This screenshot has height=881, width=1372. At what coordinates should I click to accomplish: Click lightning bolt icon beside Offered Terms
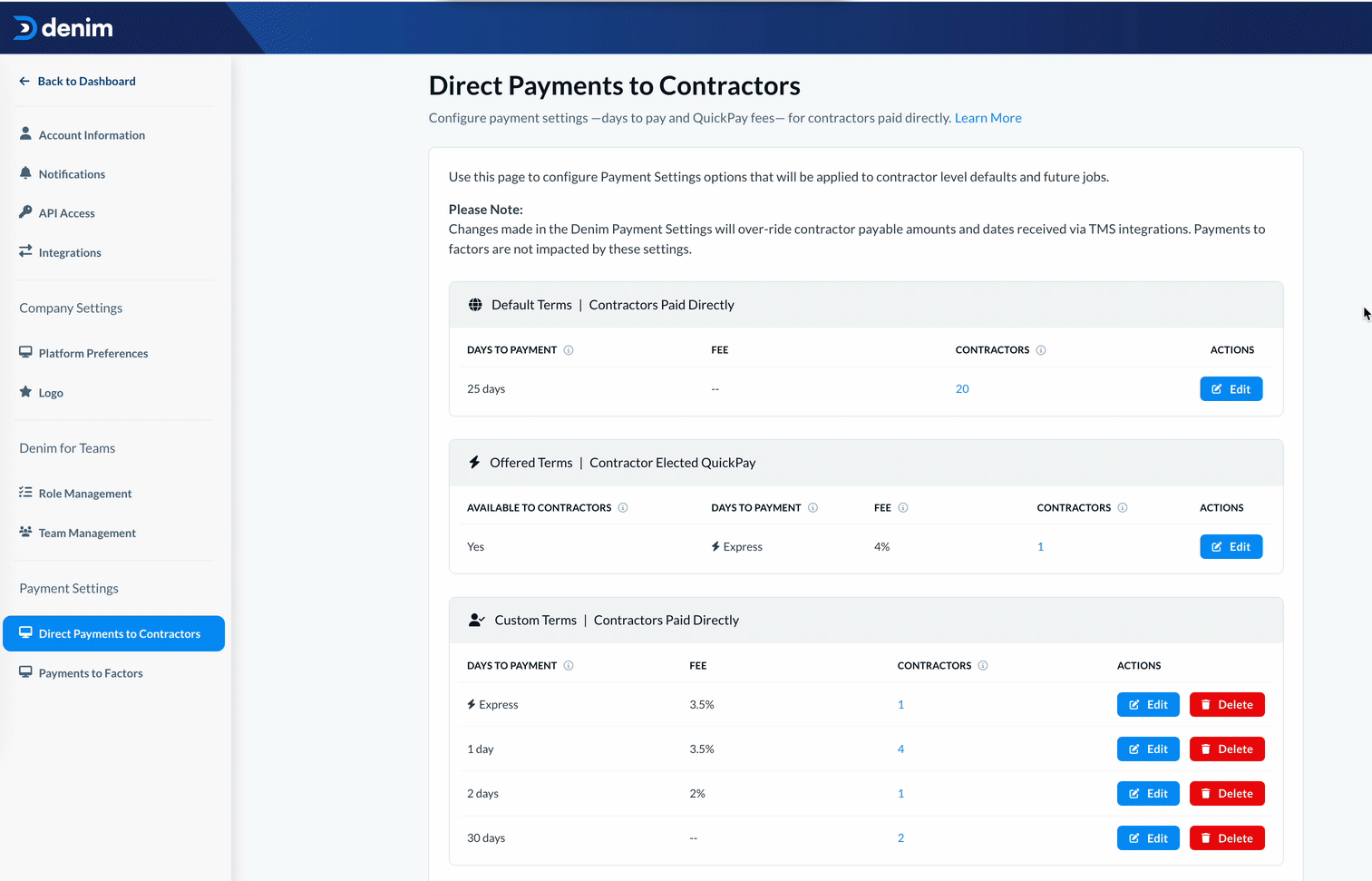(474, 463)
